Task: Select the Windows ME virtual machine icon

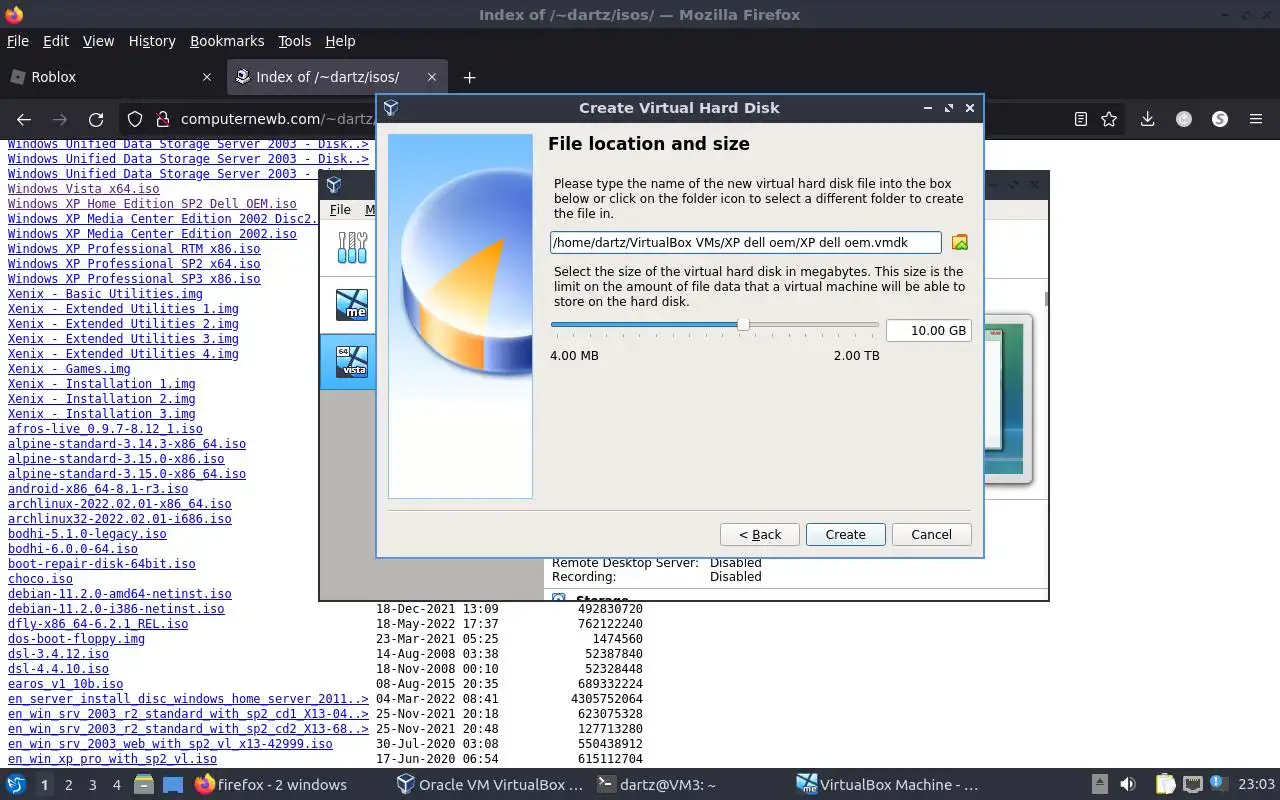Action: [352, 304]
